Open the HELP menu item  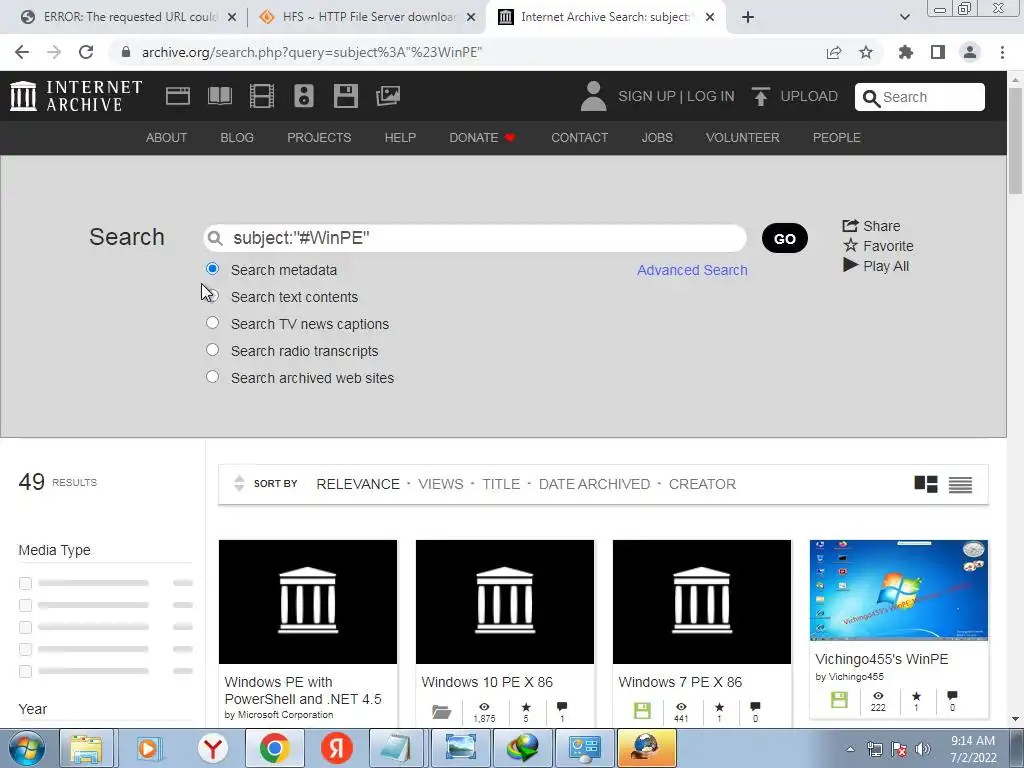pos(400,138)
